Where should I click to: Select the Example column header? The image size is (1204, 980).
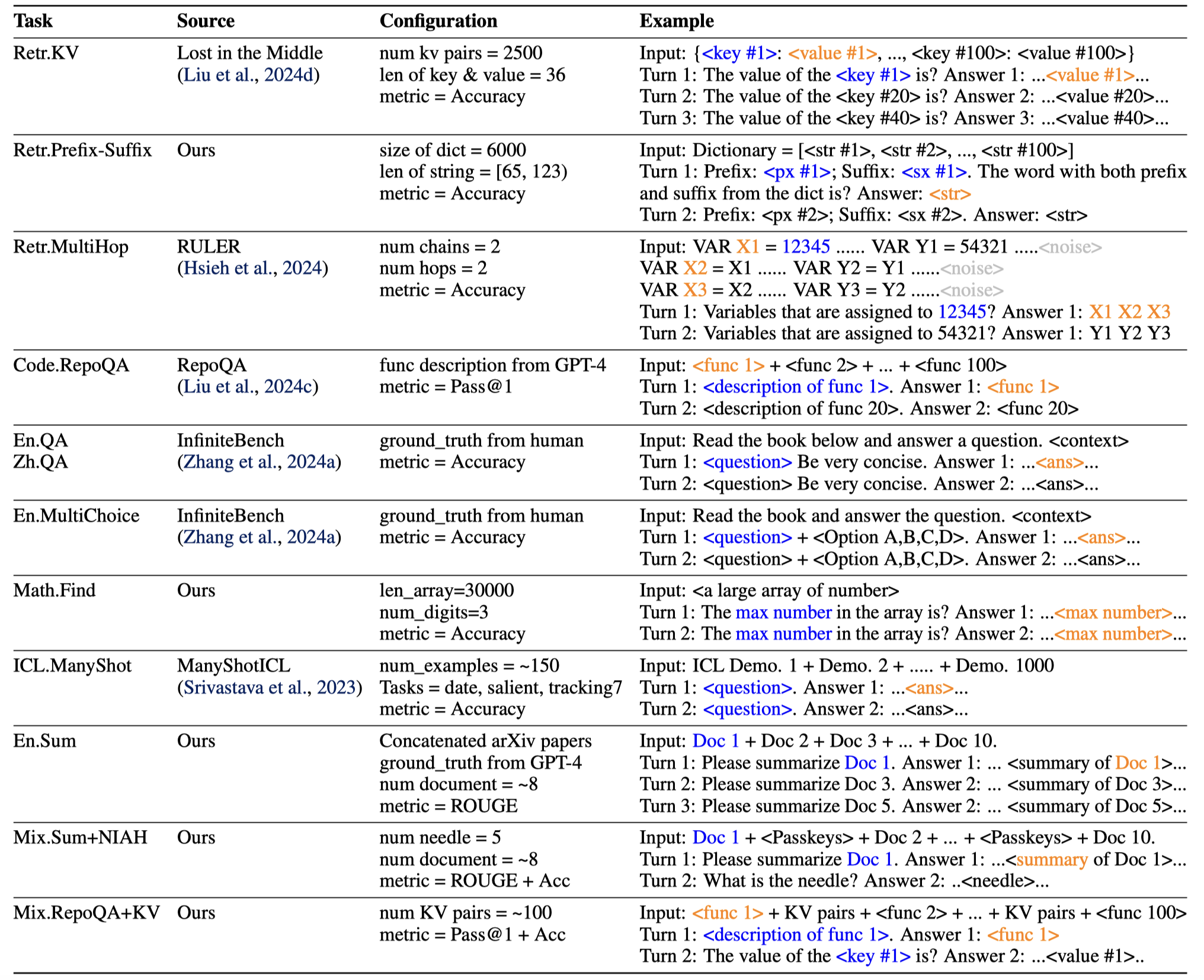point(677,21)
